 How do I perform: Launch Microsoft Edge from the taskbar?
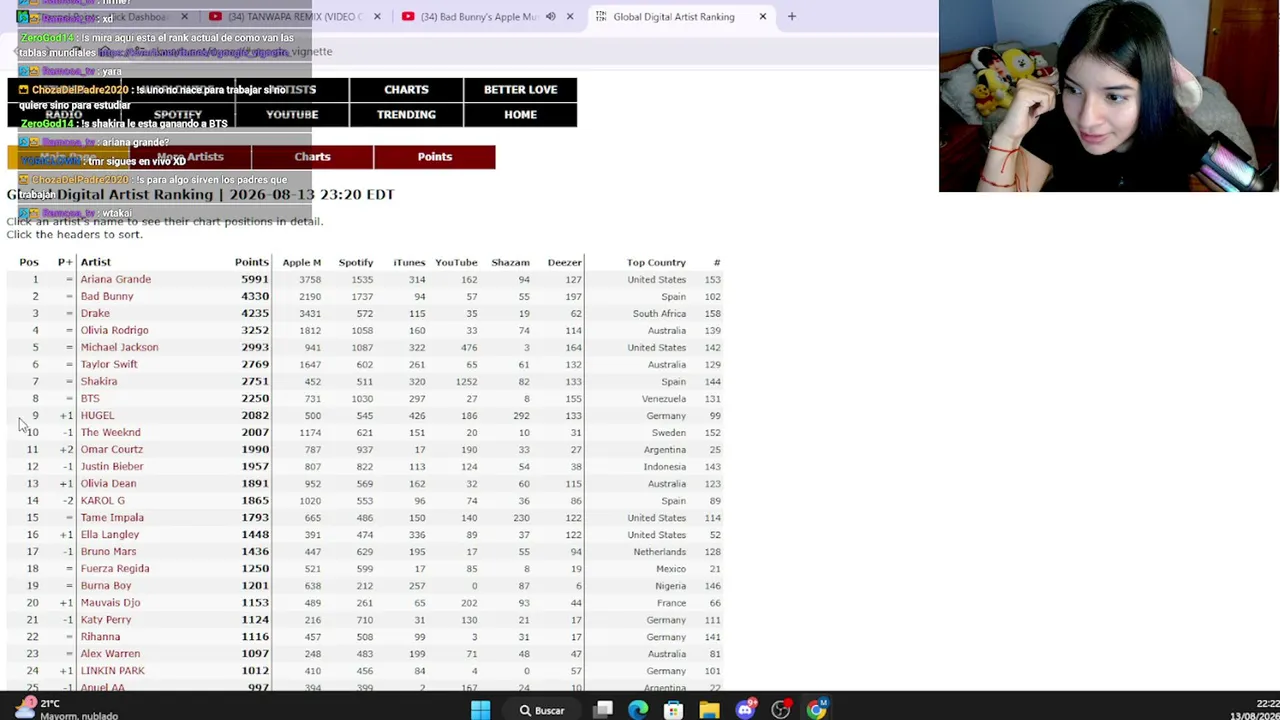pos(638,710)
